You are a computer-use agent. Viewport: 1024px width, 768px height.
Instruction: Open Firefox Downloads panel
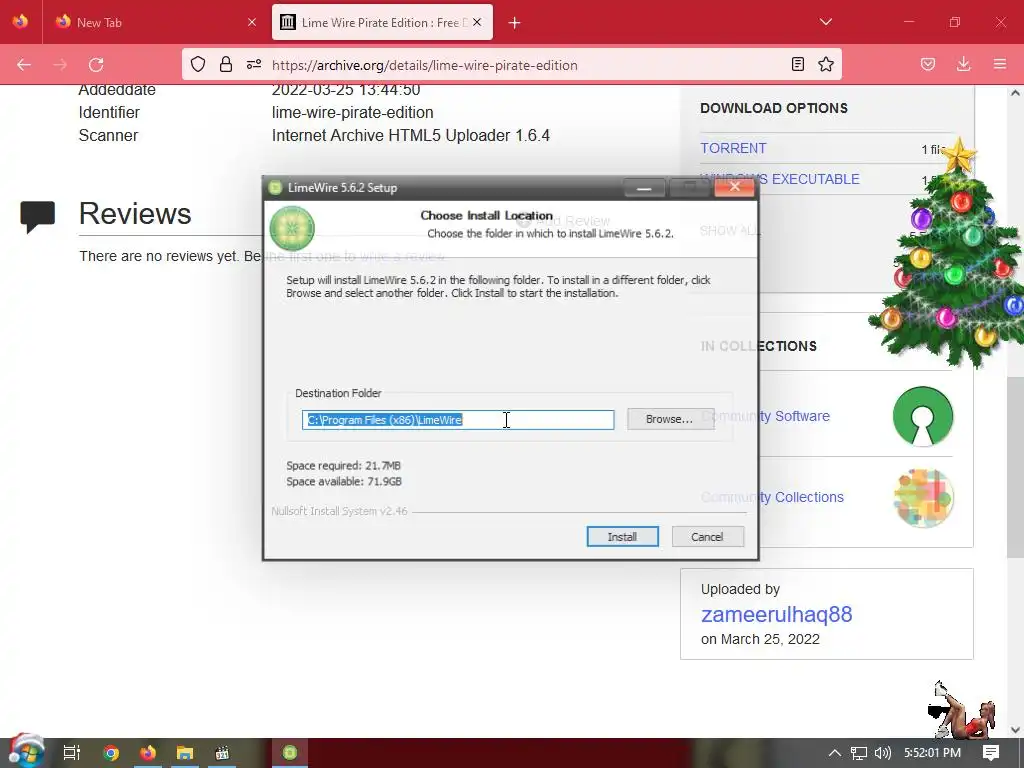coord(963,64)
